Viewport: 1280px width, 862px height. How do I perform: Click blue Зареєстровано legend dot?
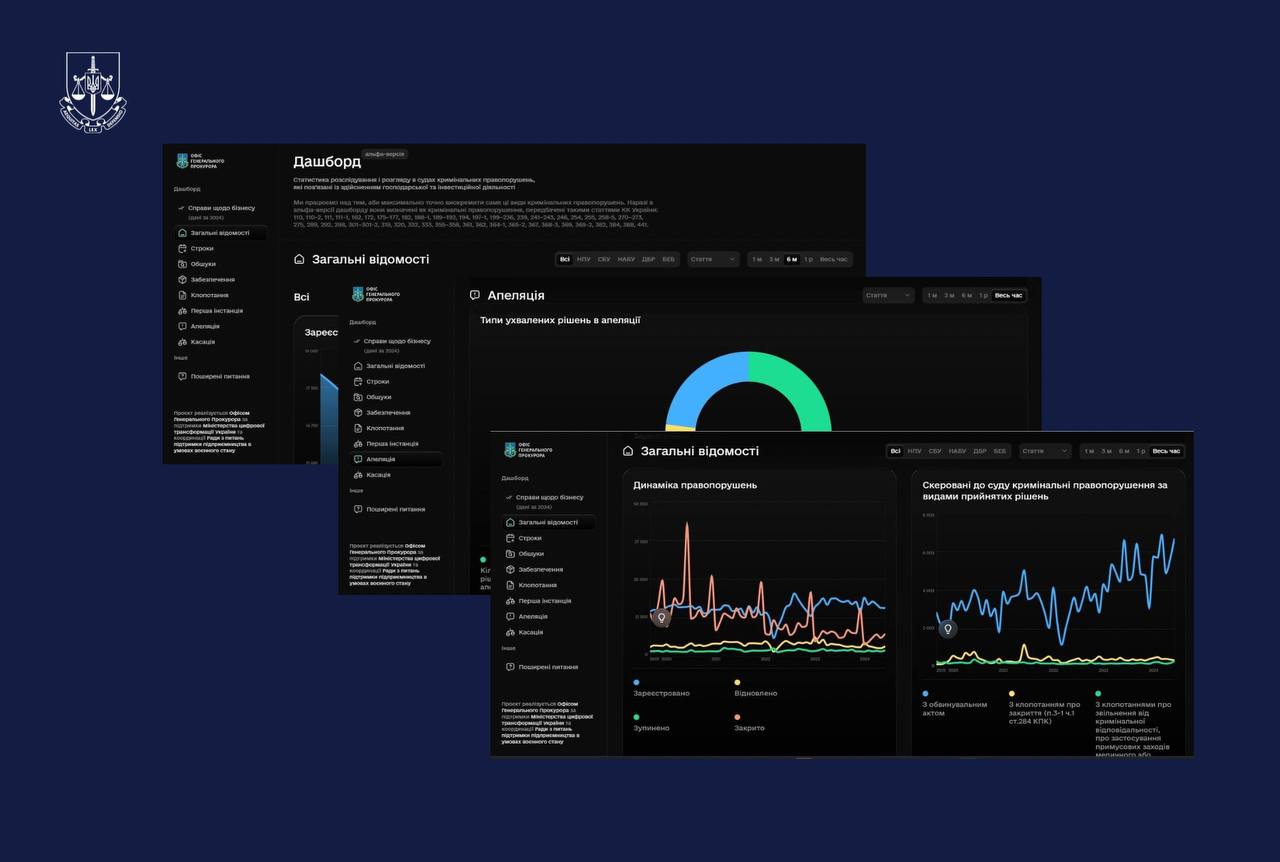point(636,682)
